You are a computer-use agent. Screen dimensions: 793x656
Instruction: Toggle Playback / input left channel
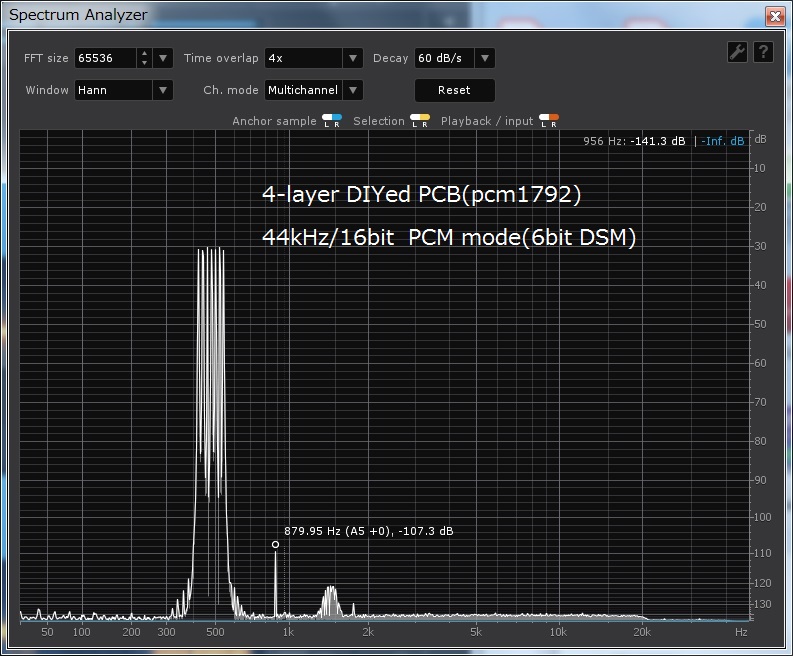pos(544,121)
